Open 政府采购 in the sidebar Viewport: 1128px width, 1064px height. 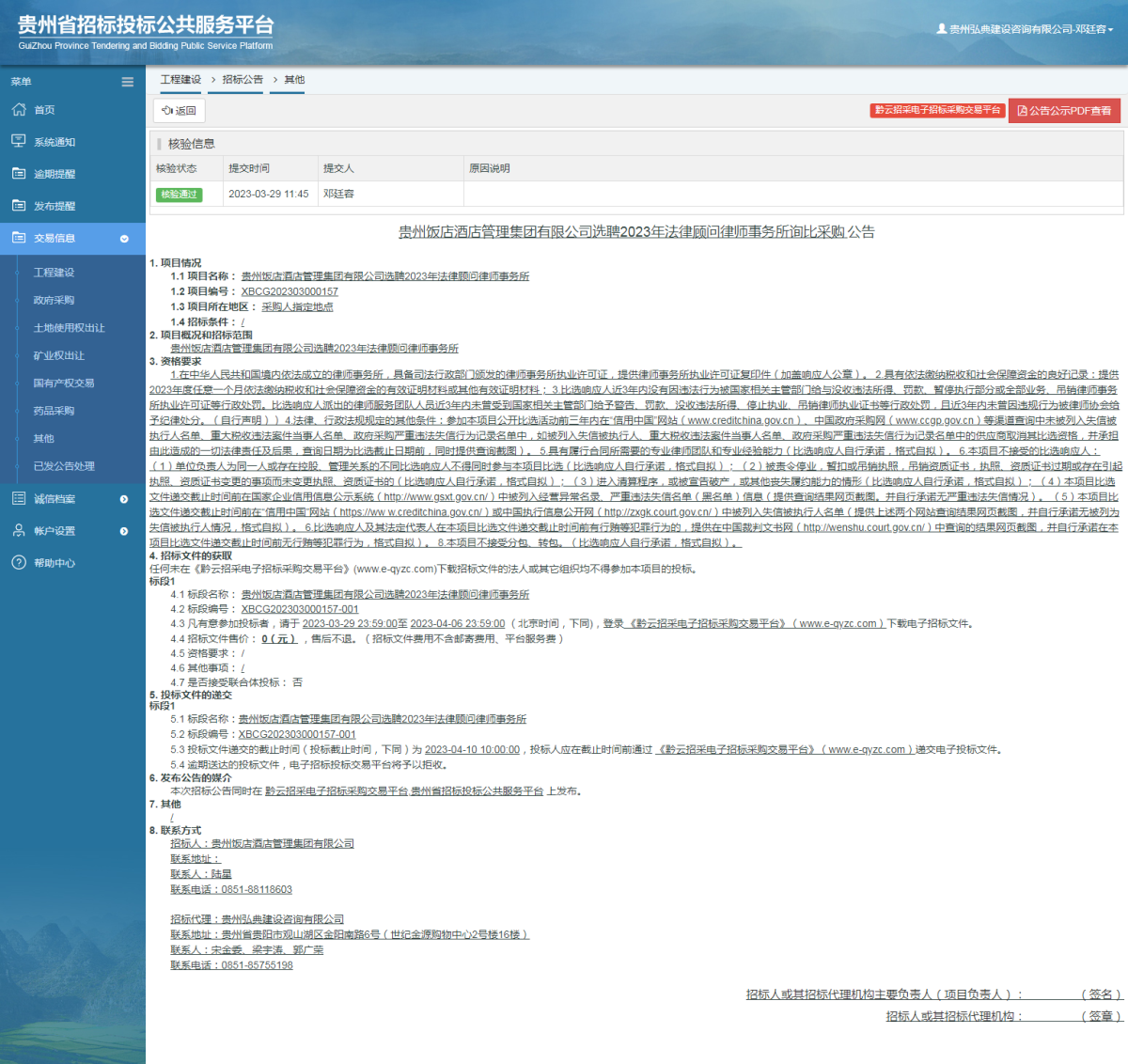(54, 300)
